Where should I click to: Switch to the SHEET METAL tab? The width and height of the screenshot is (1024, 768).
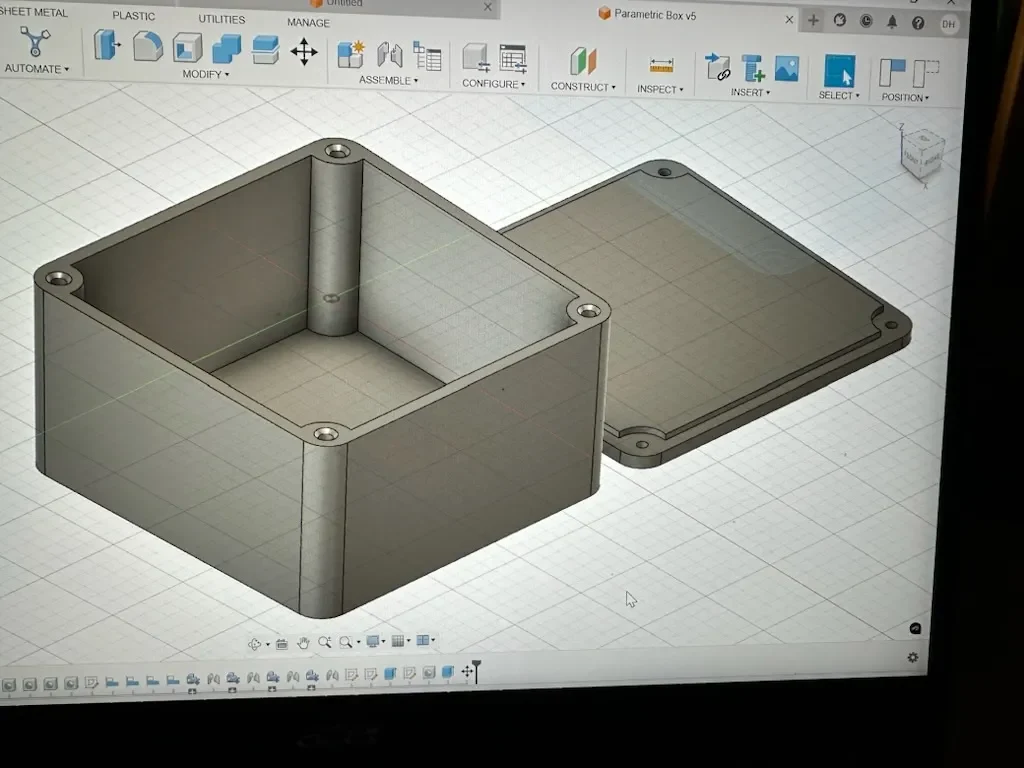pos(34,12)
